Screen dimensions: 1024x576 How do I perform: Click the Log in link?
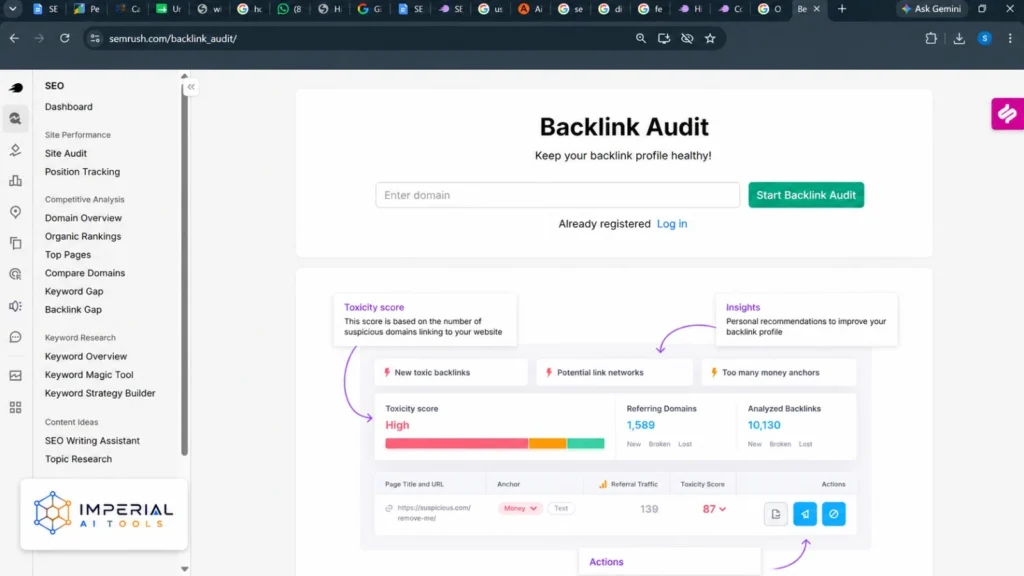point(672,224)
